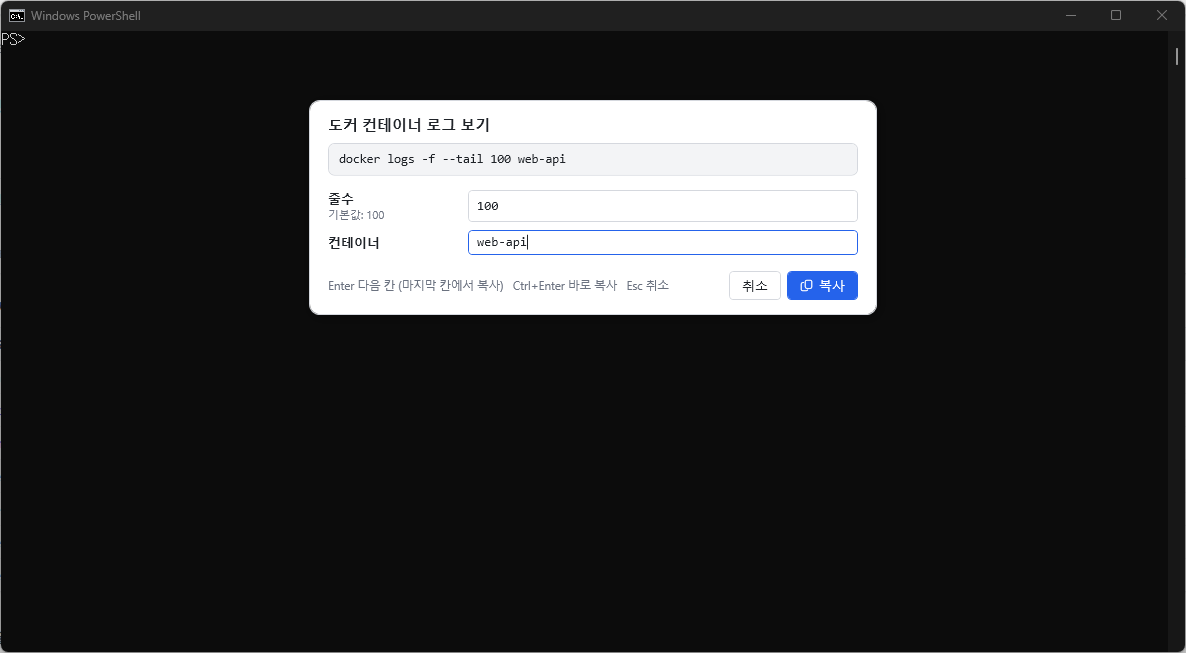Click the PowerShell vertical scrollbar thumb
1186x653 pixels.
point(1177,57)
